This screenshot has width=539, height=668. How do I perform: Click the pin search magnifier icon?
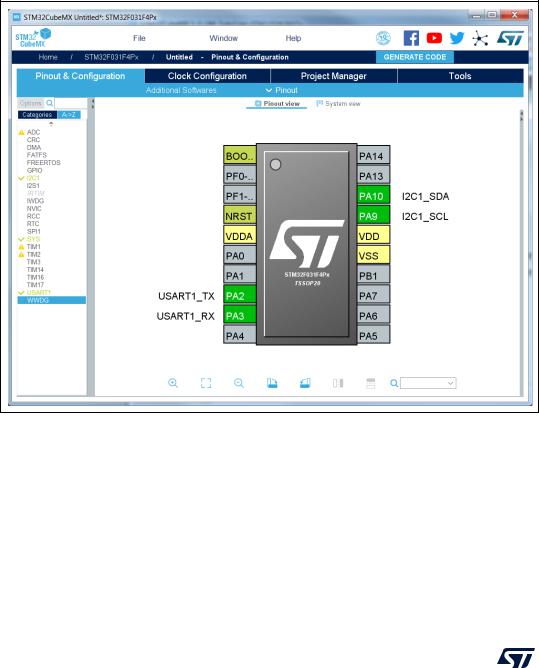tap(394, 383)
